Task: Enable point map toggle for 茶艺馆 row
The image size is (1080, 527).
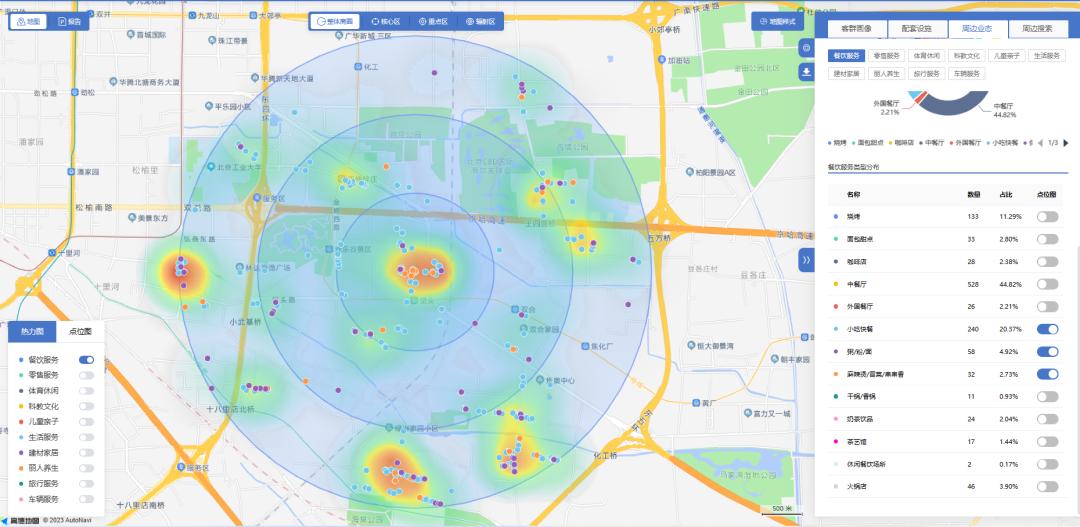Action: [1048, 442]
